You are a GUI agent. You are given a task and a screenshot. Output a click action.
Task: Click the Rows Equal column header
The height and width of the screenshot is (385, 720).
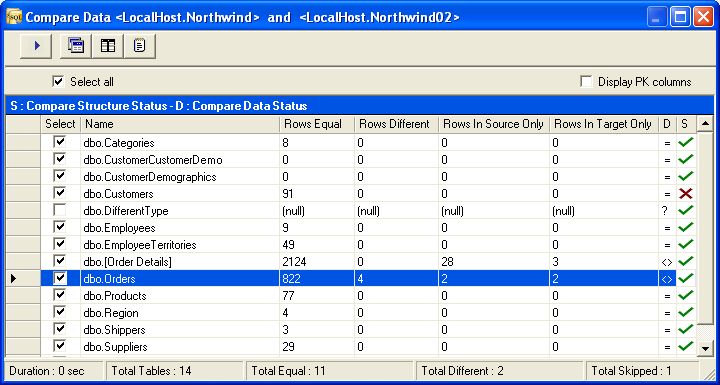click(317, 124)
